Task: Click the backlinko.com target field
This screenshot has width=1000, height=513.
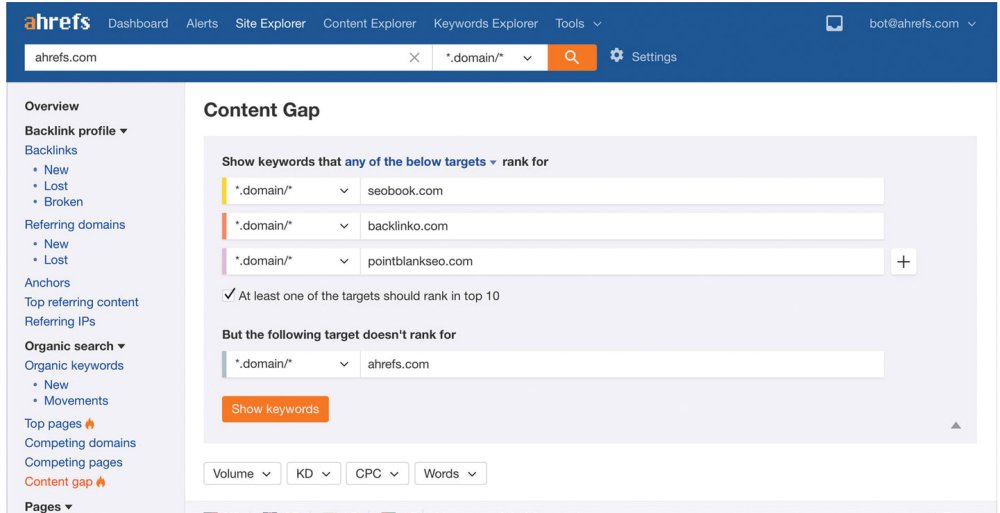Action: (622, 226)
